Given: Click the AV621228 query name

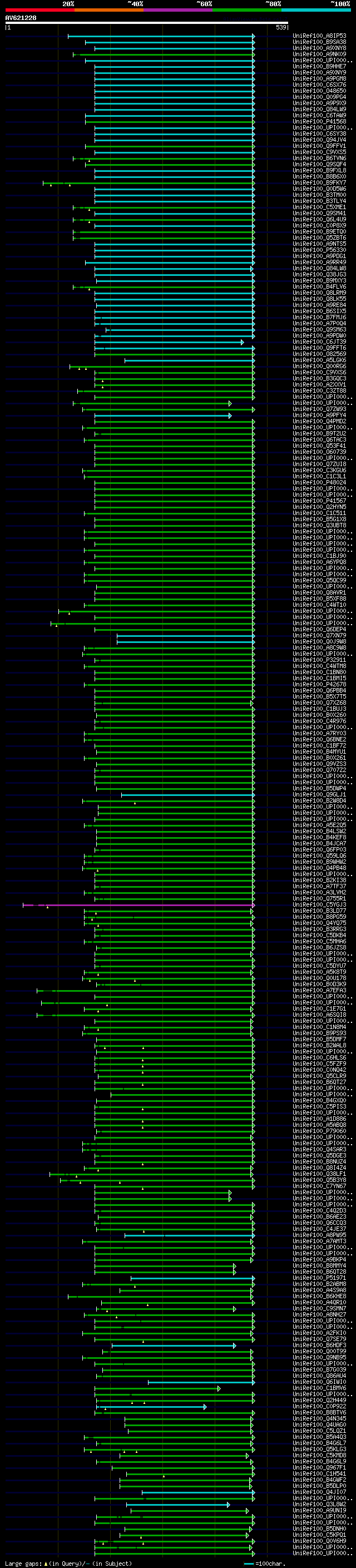Looking at the screenshot, I should point(21,18).
